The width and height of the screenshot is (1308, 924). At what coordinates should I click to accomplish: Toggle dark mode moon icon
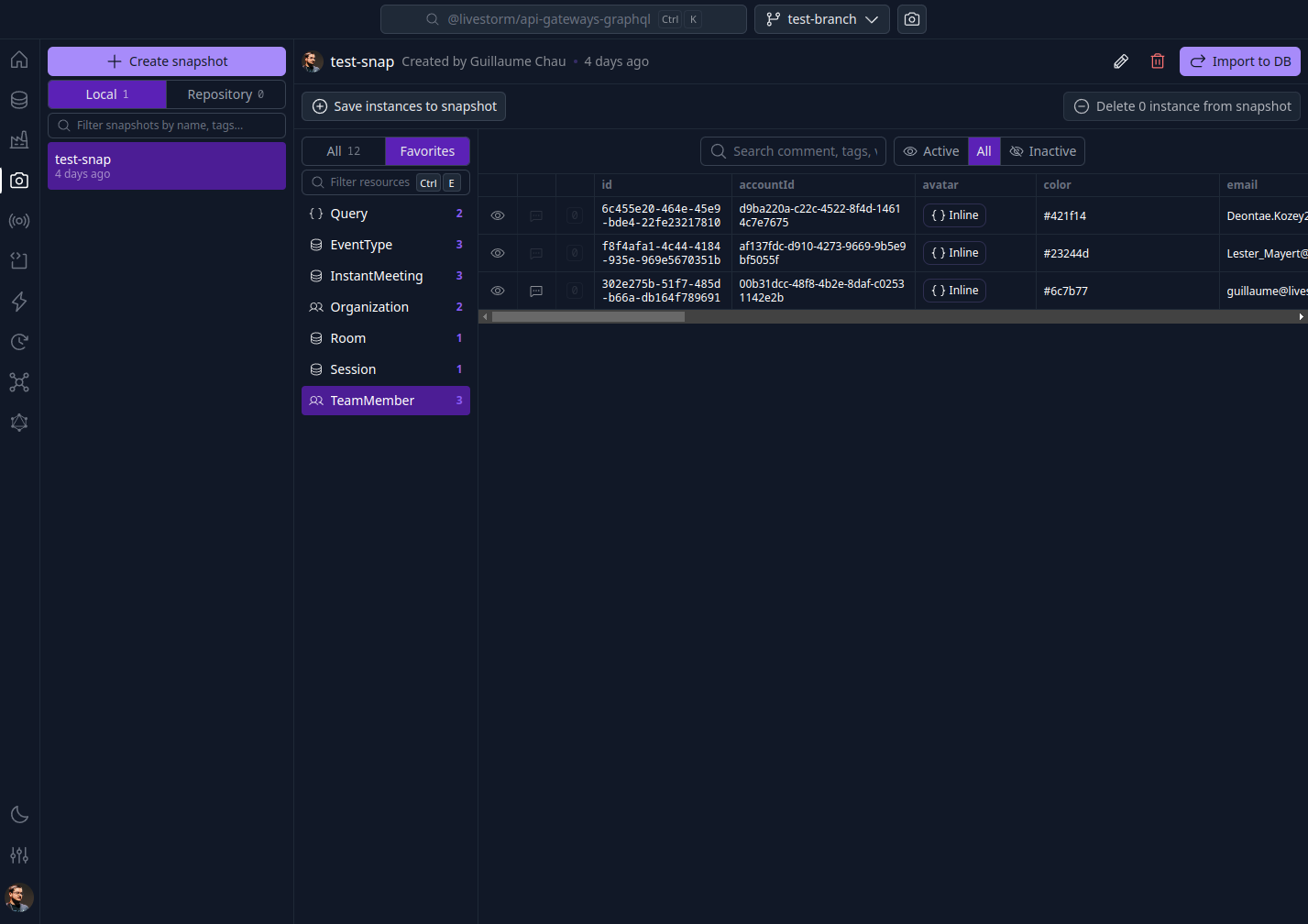pos(19,815)
